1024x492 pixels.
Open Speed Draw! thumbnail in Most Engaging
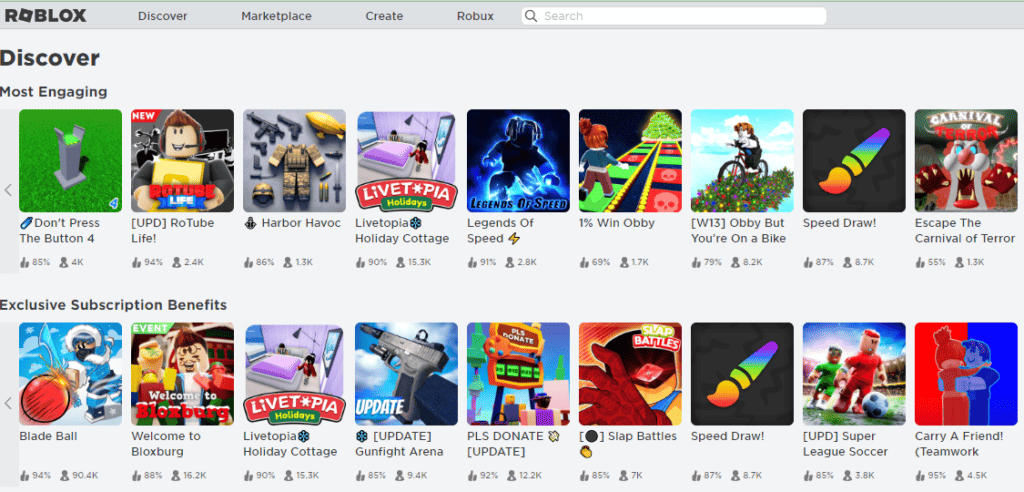tap(854, 161)
